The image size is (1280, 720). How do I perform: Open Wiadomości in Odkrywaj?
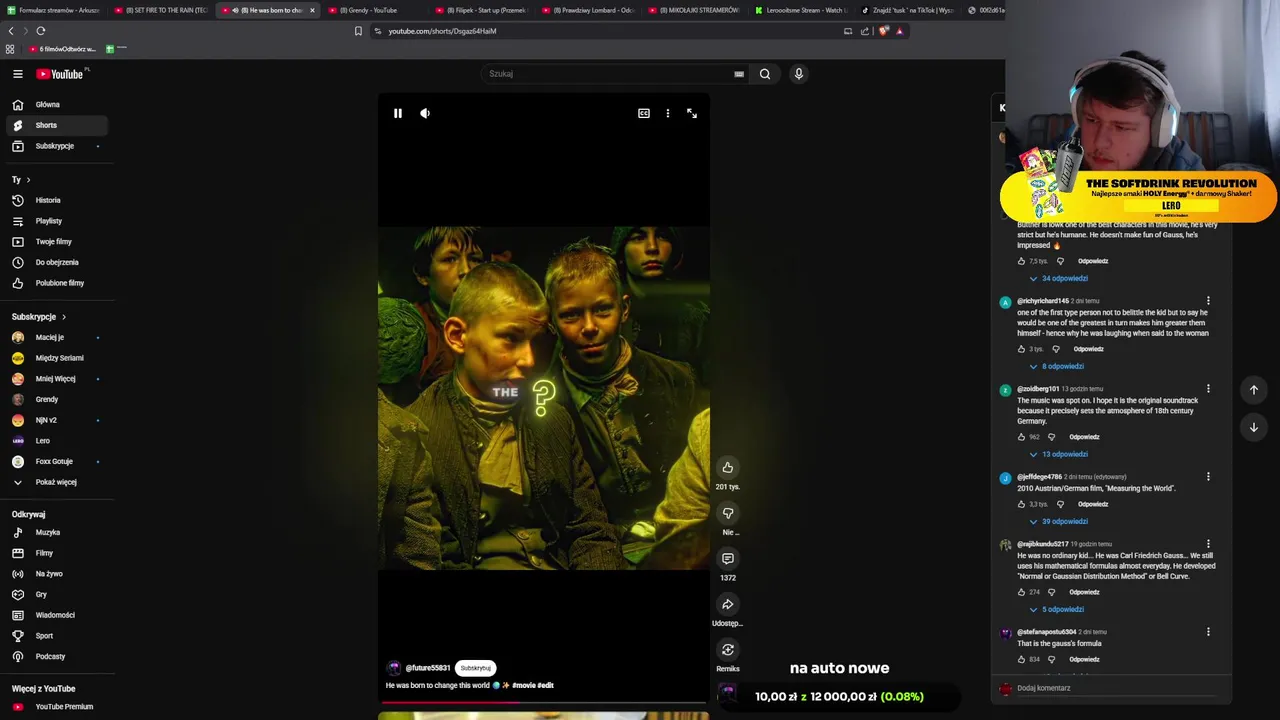57,615
